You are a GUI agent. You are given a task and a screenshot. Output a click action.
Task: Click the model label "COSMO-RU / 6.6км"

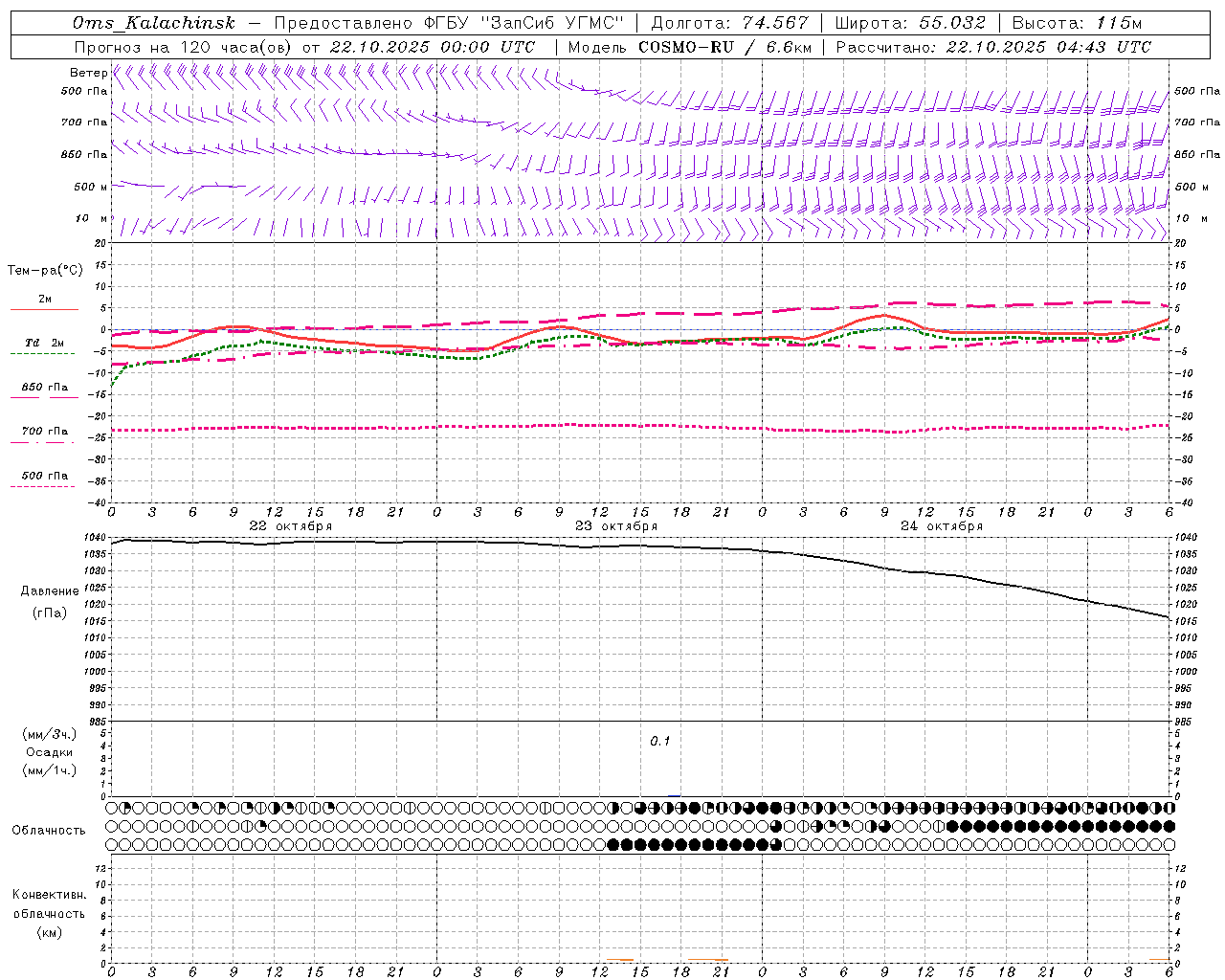(724, 47)
